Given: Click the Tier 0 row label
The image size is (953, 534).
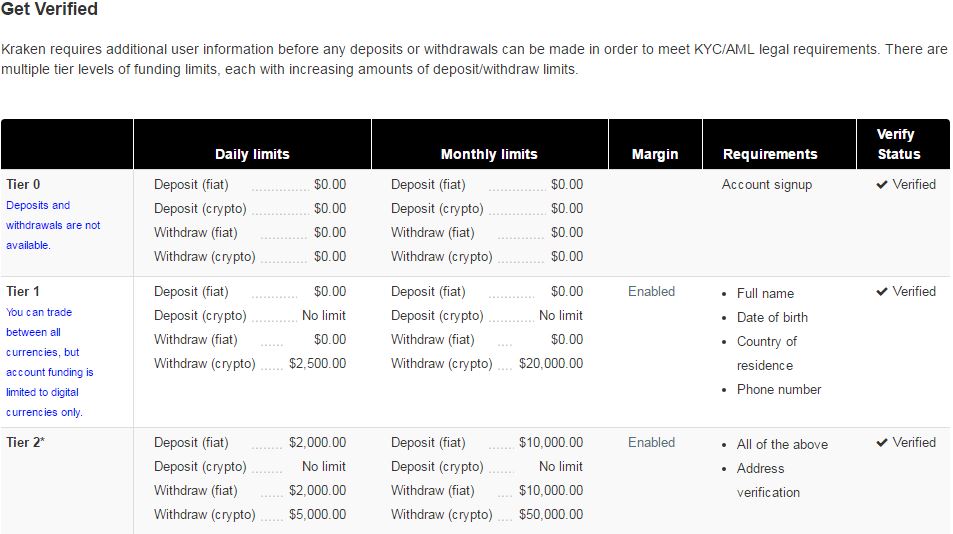Looking at the screenshot, I should [23, 185].
